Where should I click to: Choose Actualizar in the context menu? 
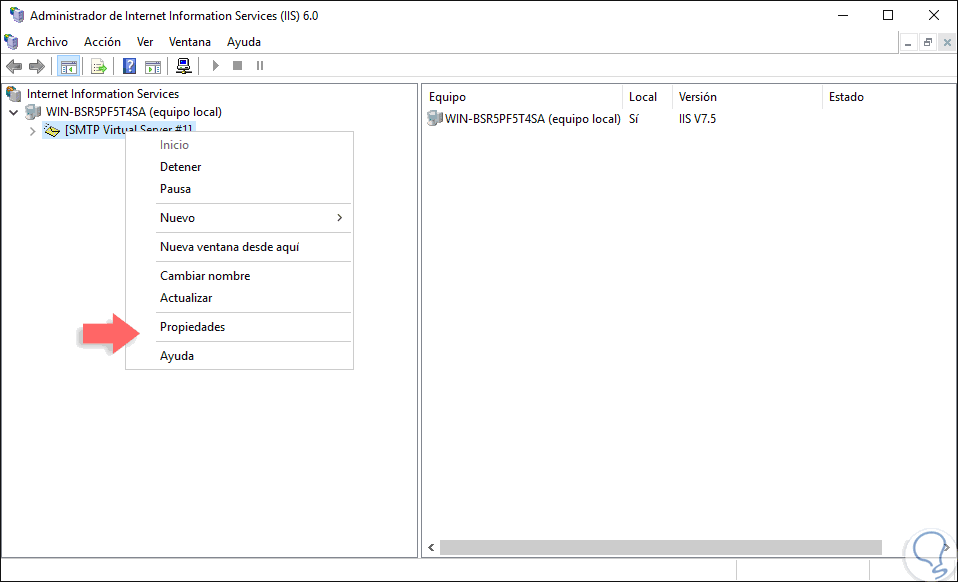coord(240,297)
